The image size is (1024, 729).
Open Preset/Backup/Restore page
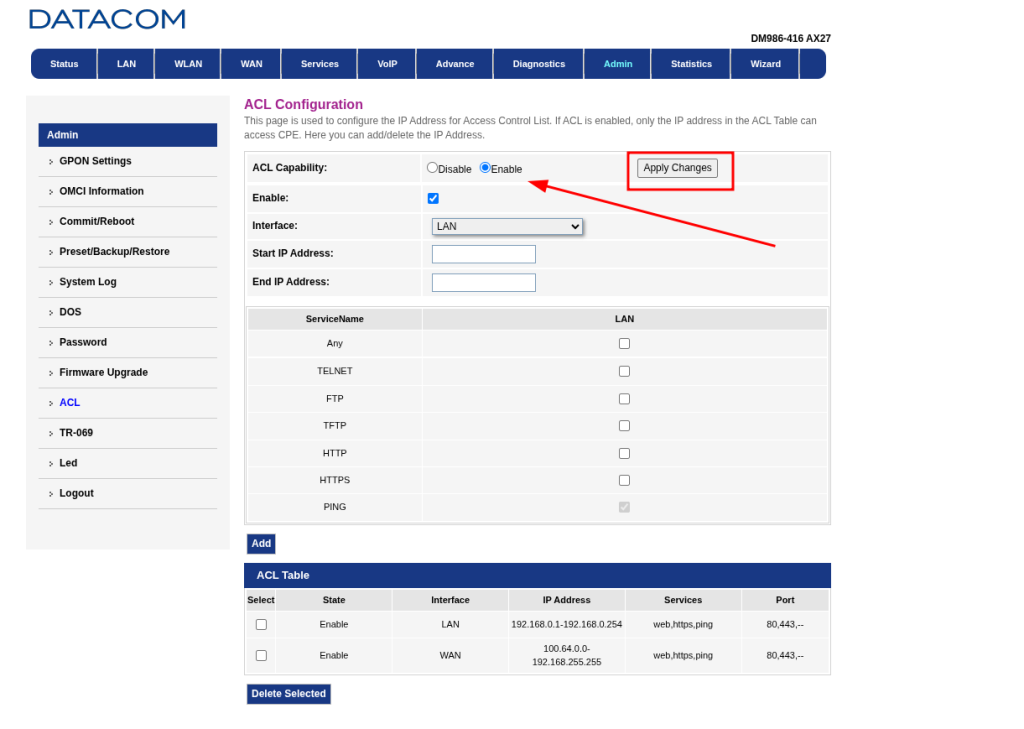(114, 251)
